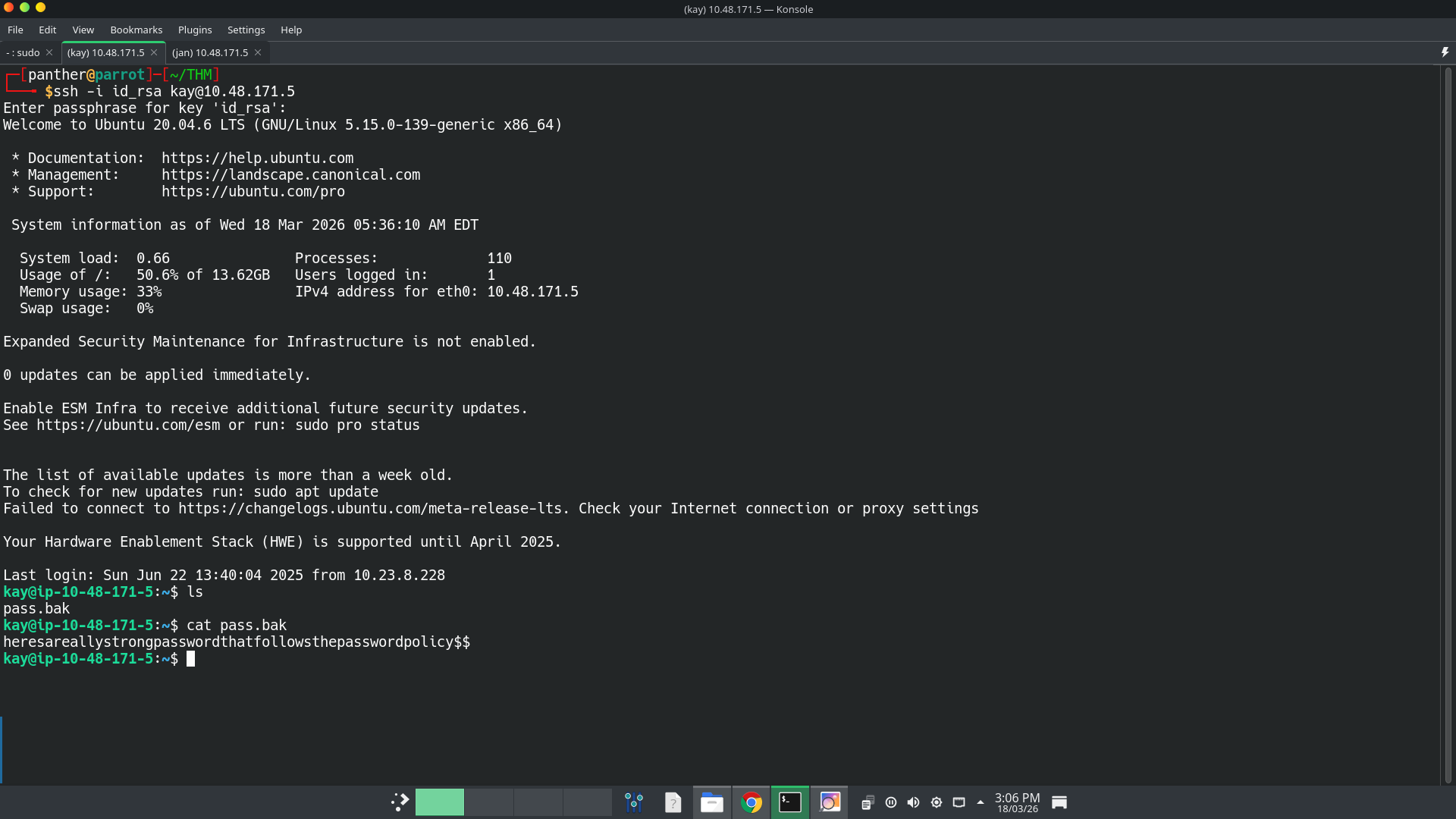Open the KDE application launcher
Screen dimensions: 1456x819
pos(400,802)
